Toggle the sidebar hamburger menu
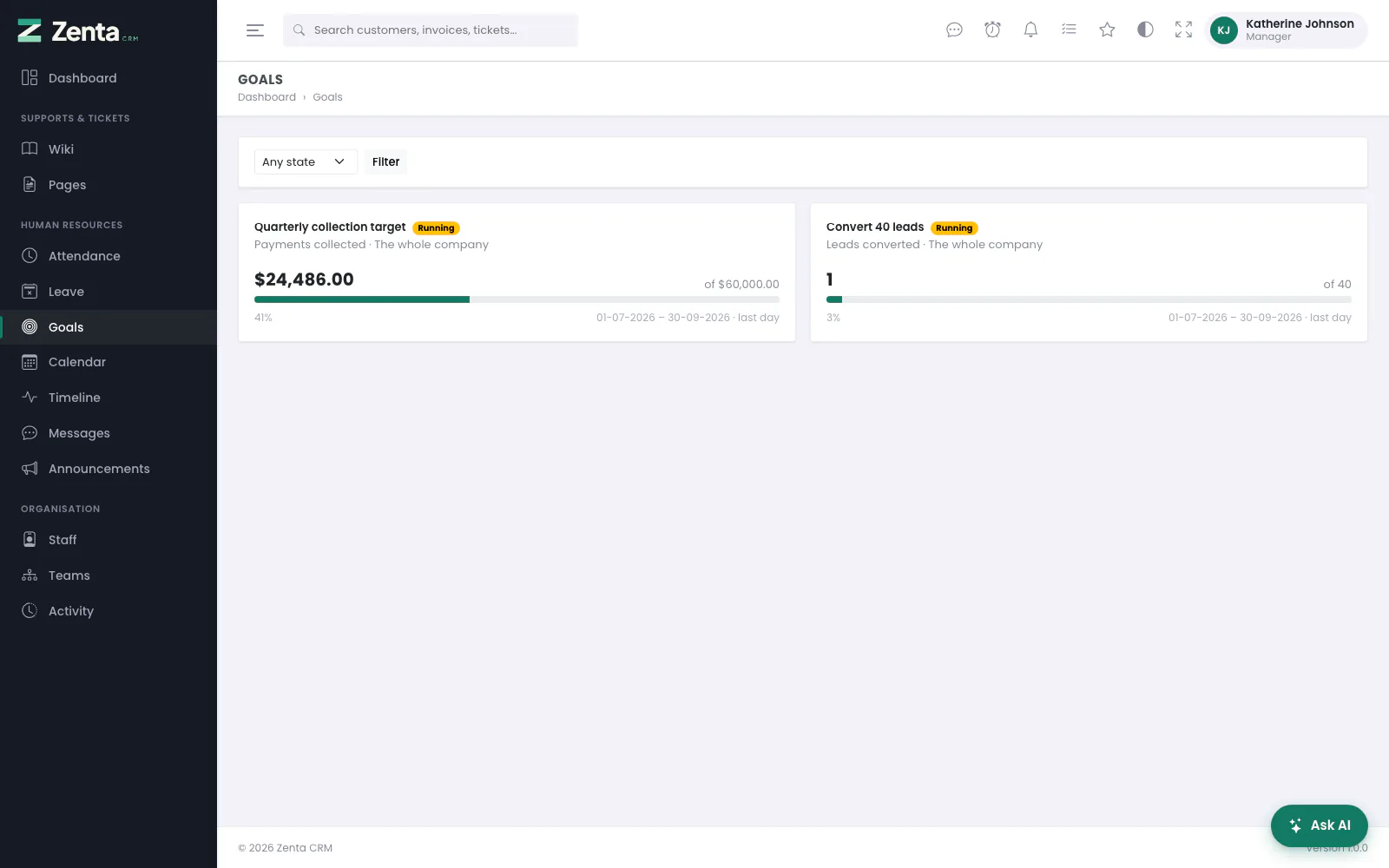The image size is (1389, 868). point(255,30)
